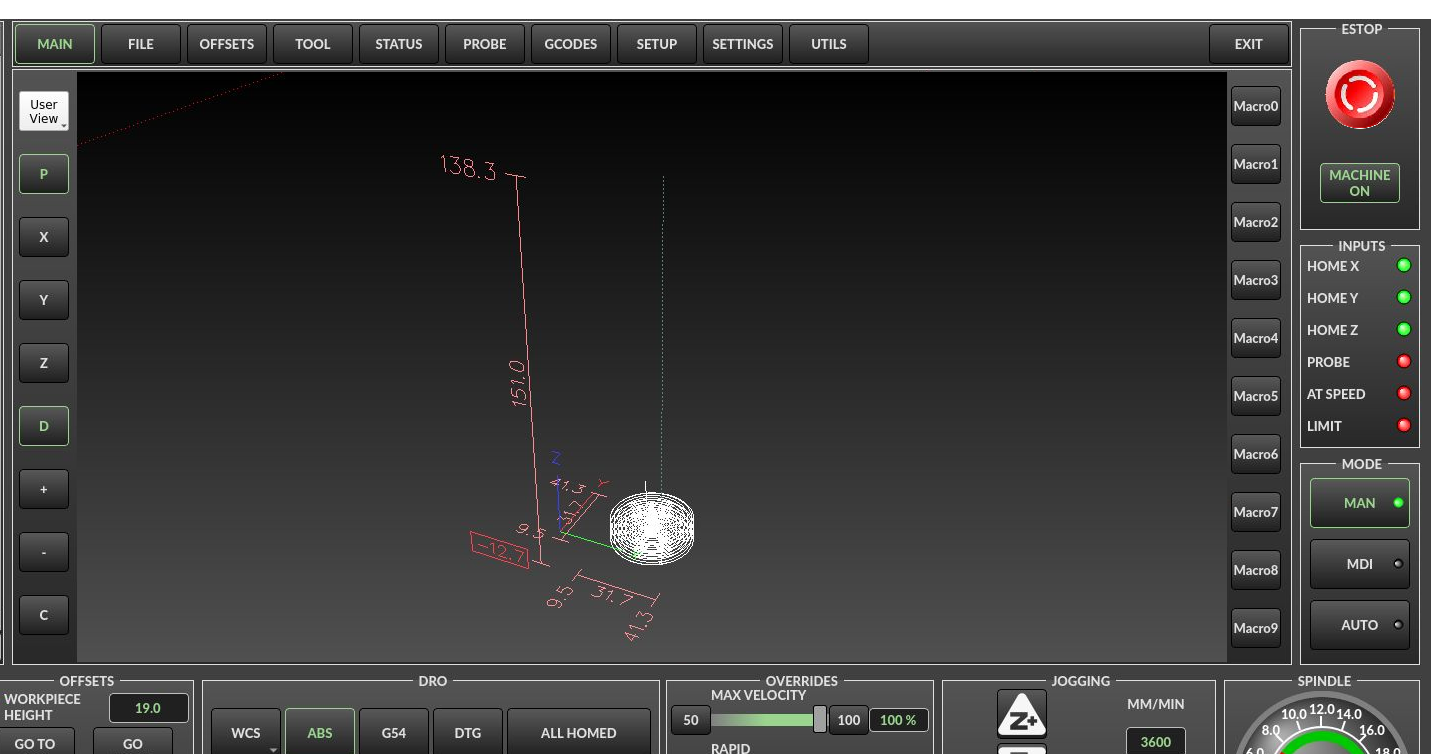Run Macro5

[1256, 396]
